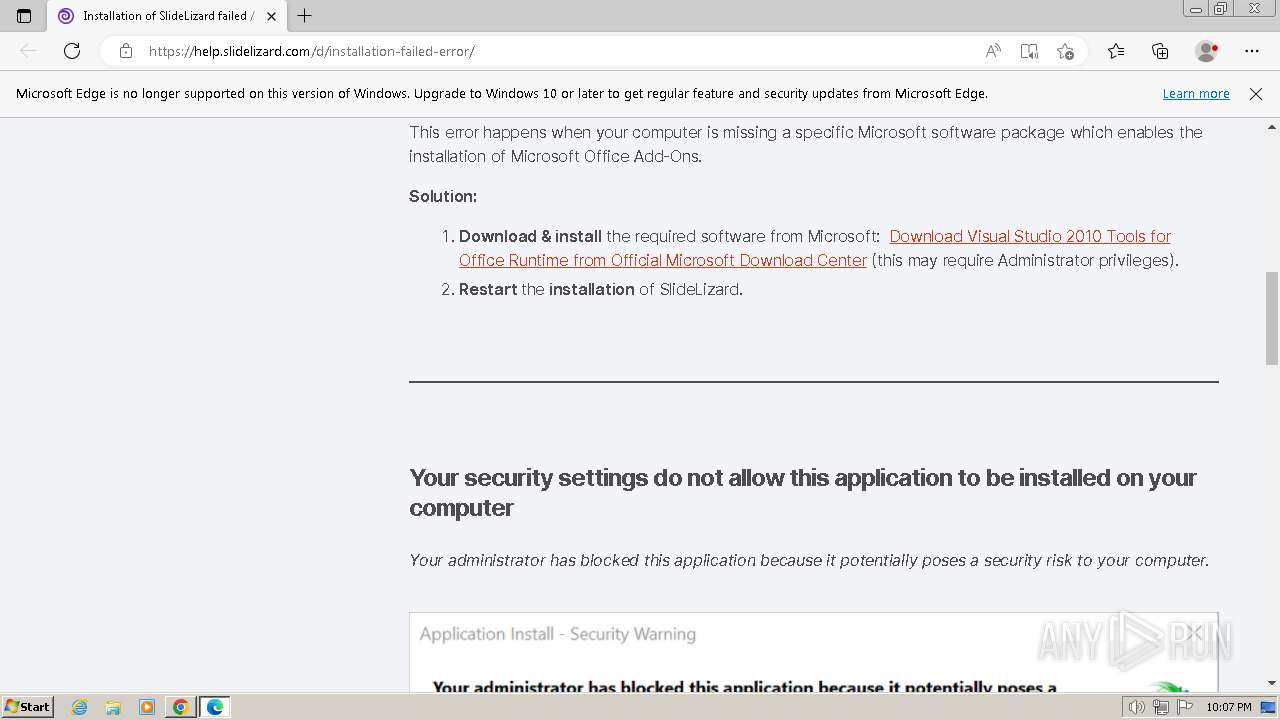Launch Internet Explorer from taskbar
The image size is (1280, 720).
(x=80, y=707)
